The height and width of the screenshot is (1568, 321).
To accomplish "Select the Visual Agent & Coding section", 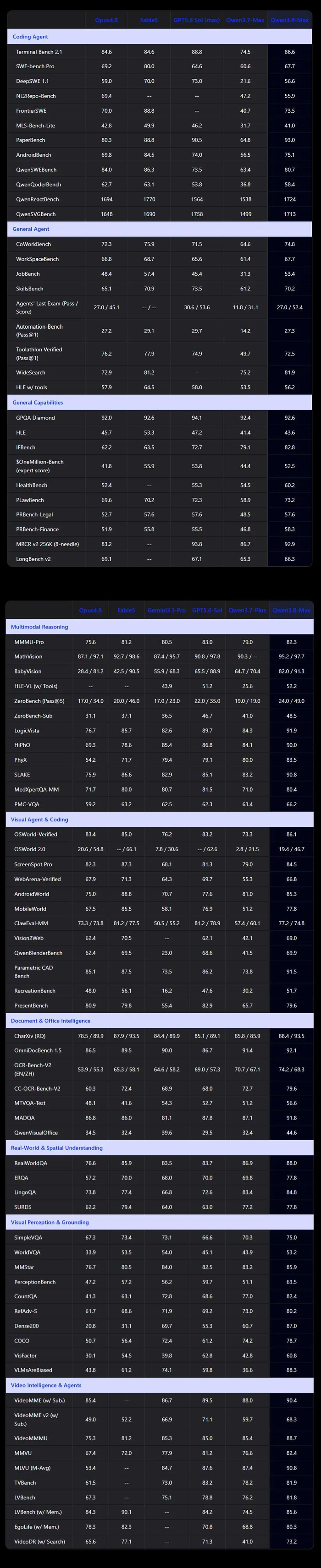I will click(x=160, y=820).
